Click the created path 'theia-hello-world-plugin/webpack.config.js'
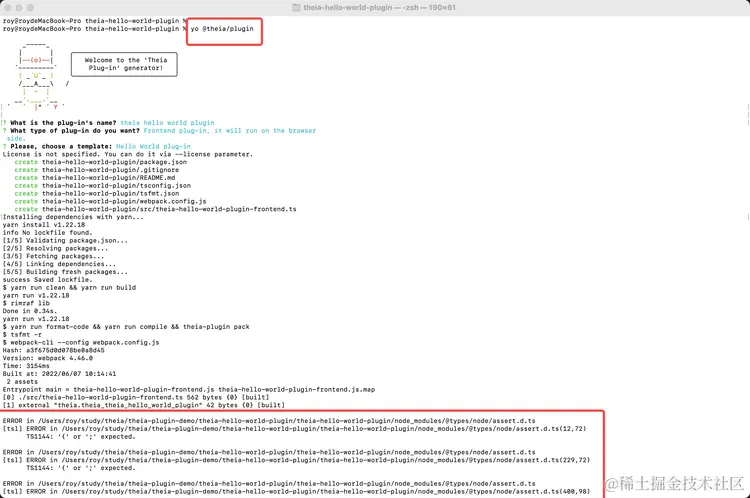This screenshot has height=498, width=750. tap(124, 201)
